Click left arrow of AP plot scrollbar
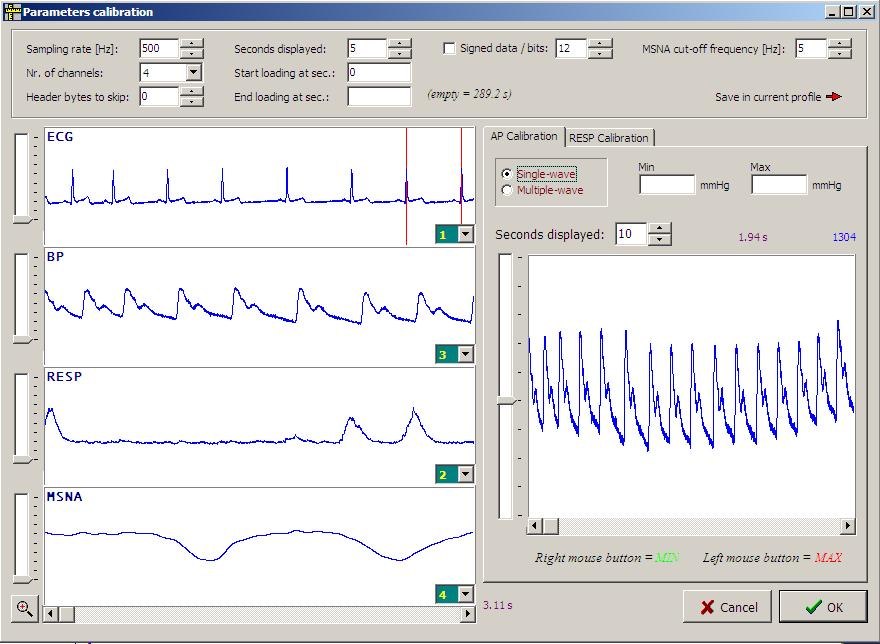The width and height of the screenshot is (880, 644). coord(534,526)
